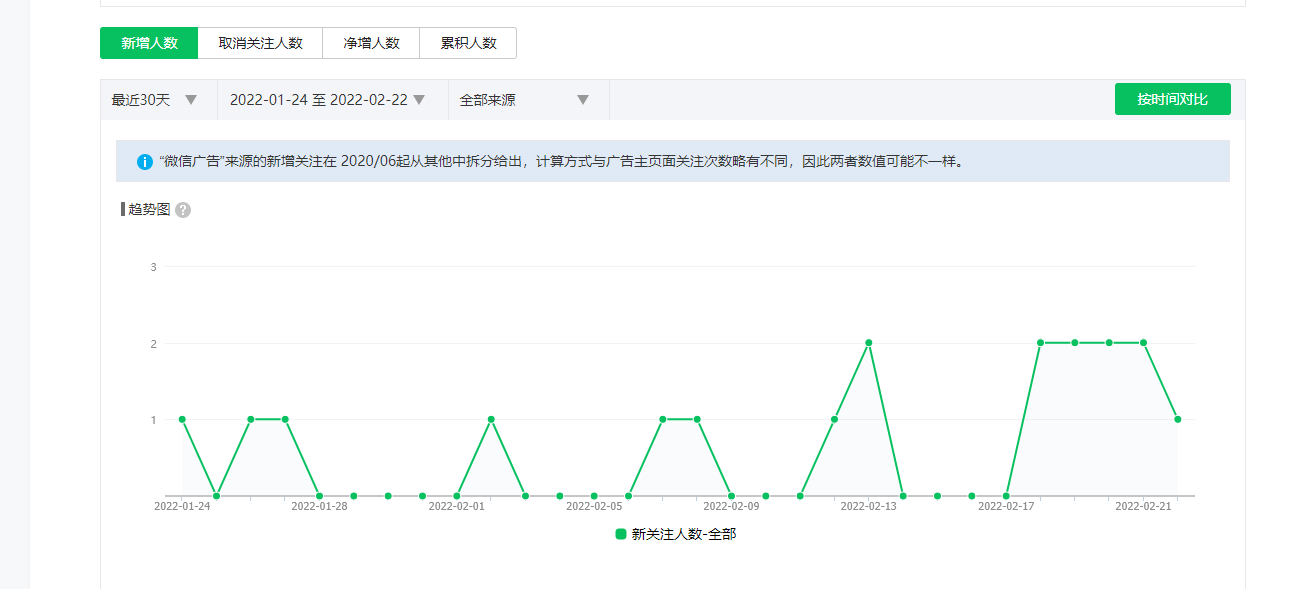Select the 净增人数 tab

point(371,43)
